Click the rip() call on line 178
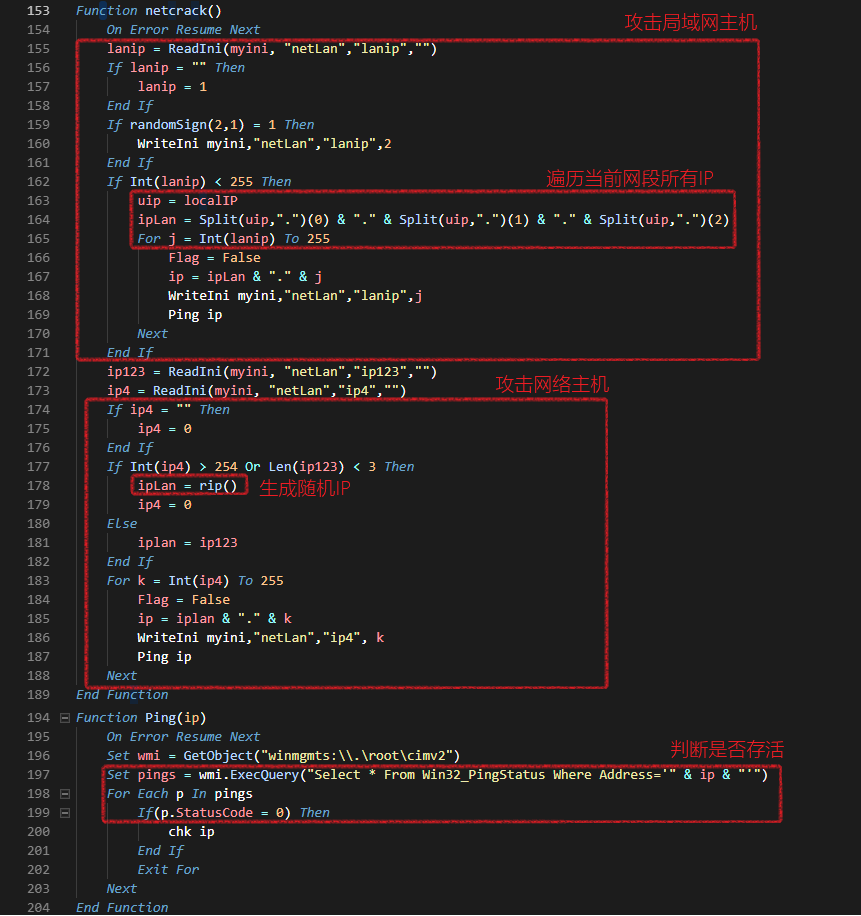This screenshot has width=861, height=916. tap(216, 485)
